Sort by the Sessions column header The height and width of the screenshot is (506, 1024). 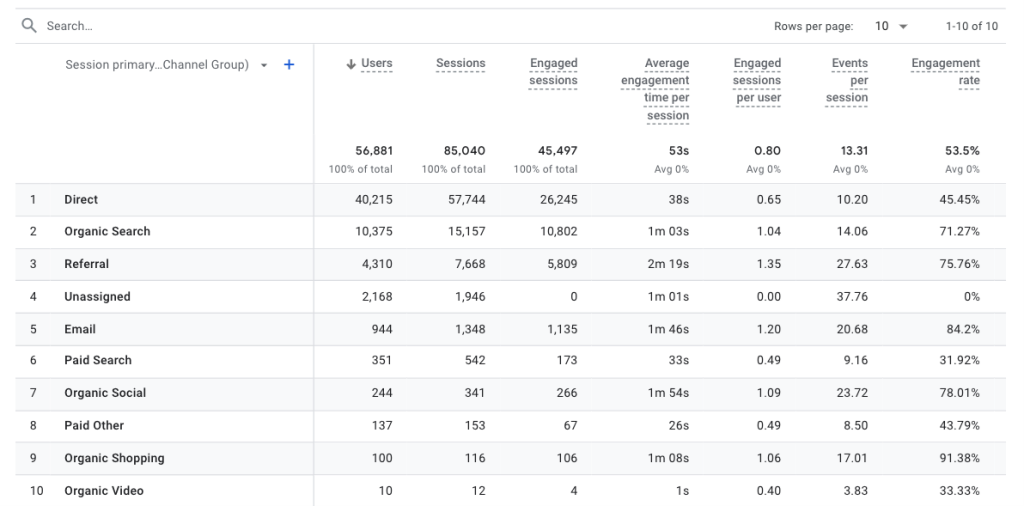tap(460, 64)
